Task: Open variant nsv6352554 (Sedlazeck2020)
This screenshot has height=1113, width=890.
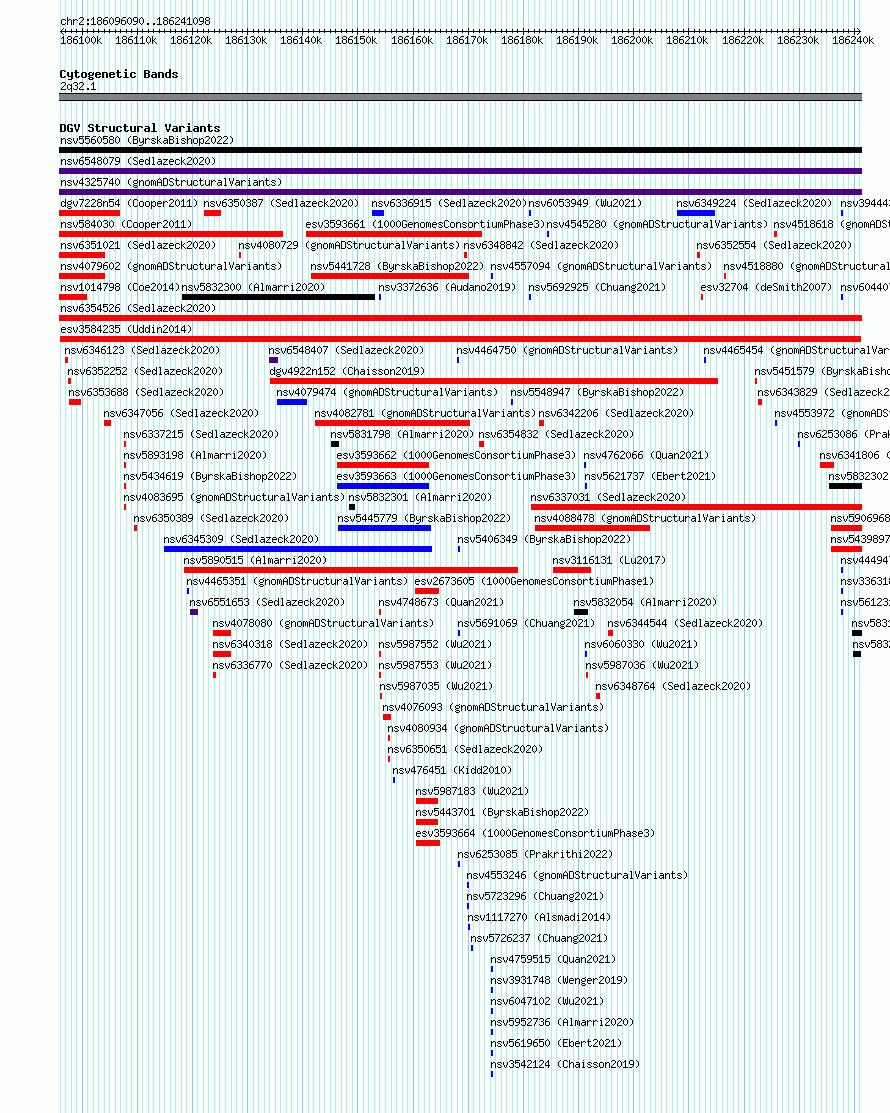Action: (x=774, y=245)
